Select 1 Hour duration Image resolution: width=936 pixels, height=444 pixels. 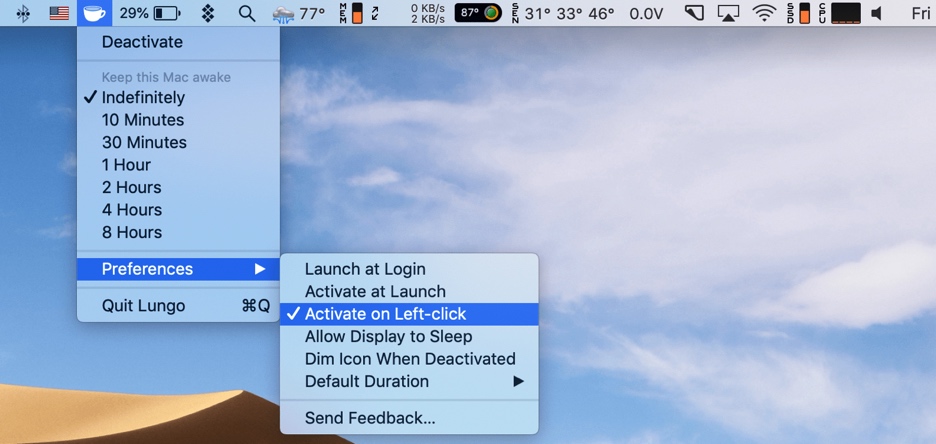[x=178, y=165]
